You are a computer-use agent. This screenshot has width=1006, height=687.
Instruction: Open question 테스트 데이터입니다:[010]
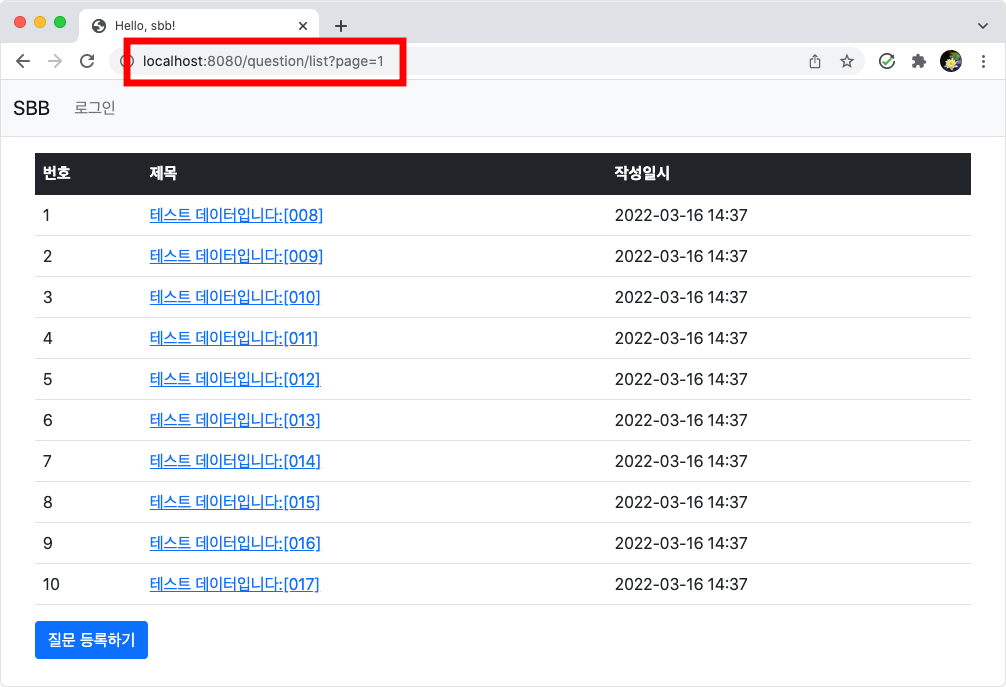tap(235, 297)
